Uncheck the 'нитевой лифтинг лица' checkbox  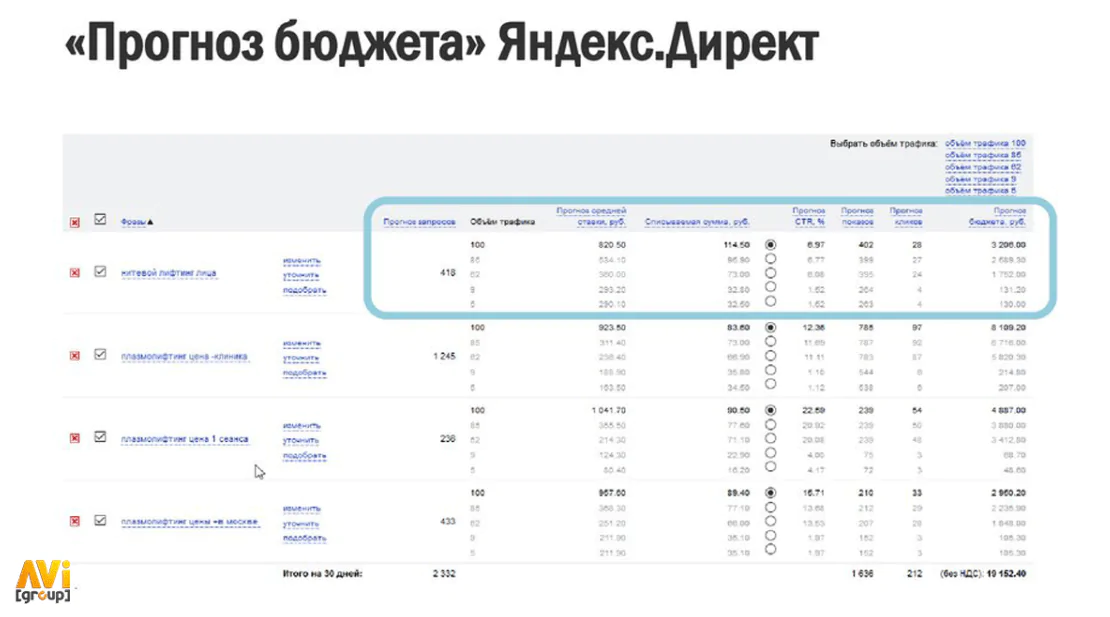click(100, 272)
